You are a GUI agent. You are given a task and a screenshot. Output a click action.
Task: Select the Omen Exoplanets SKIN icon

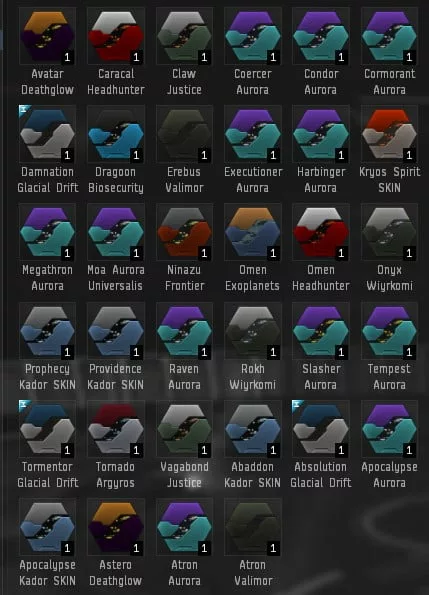tap(253, 232)
